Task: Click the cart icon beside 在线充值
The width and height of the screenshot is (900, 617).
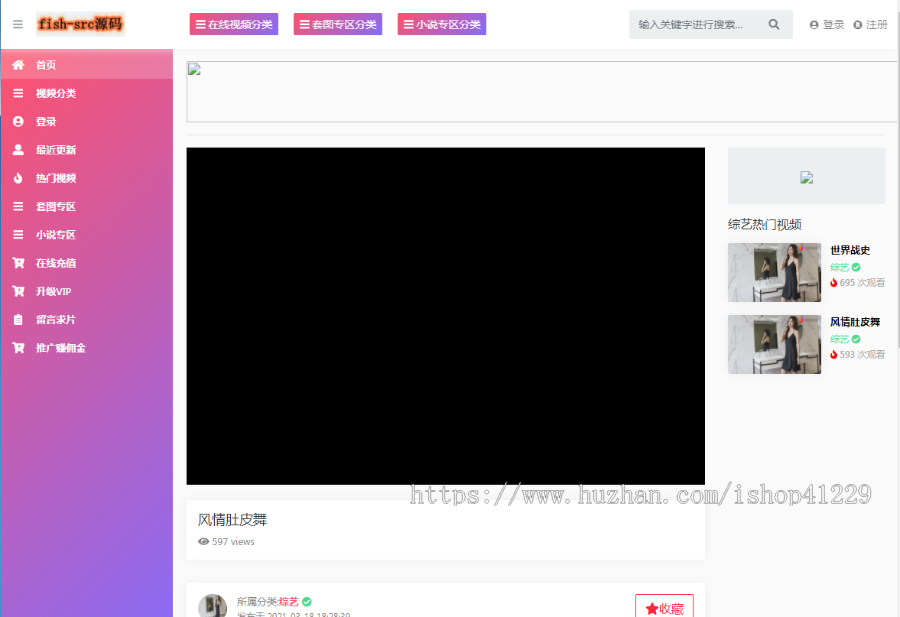Action: coord(18,263)
